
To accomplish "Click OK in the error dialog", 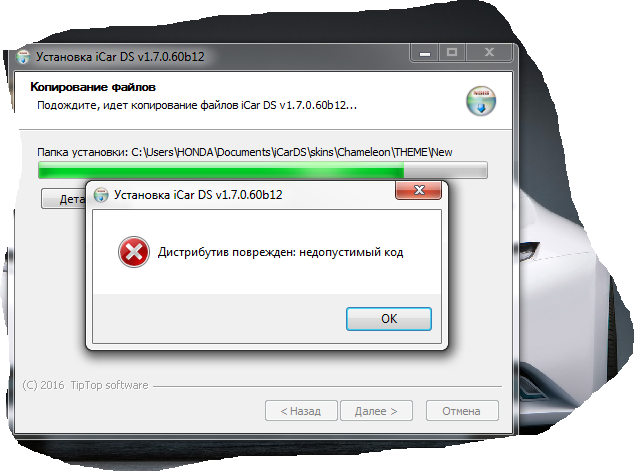I will pos(389,319).
